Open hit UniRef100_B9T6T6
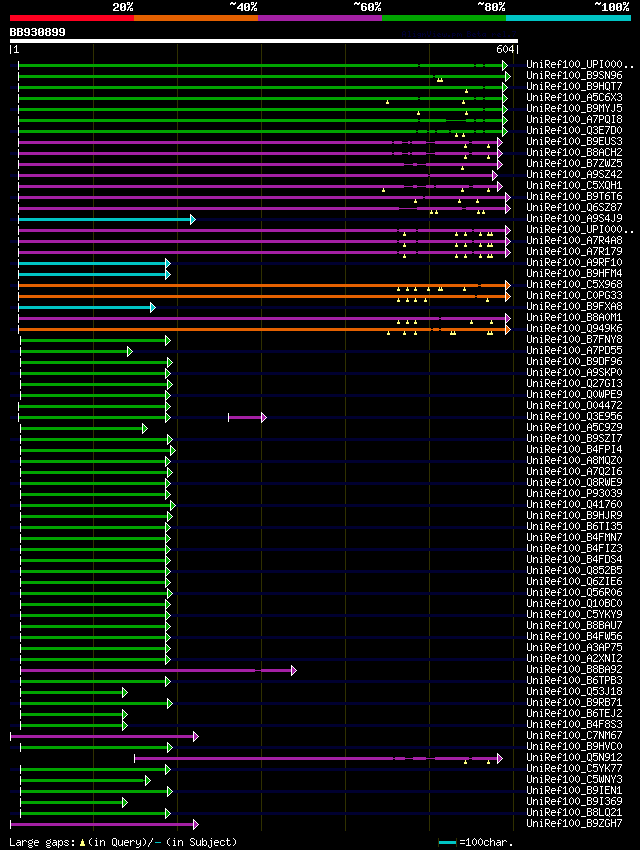 [x=574, y=196]
